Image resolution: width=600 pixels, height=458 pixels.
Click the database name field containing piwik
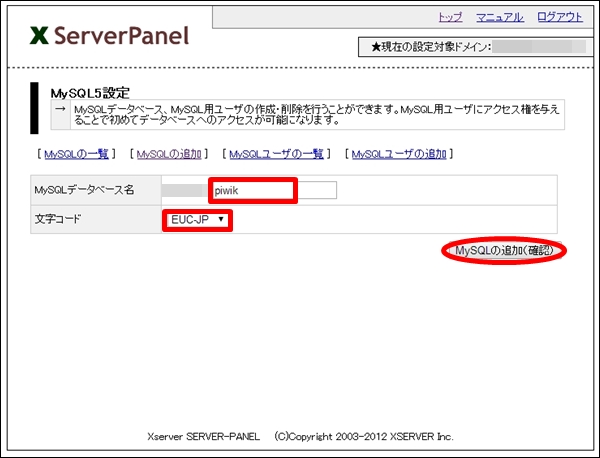point(274,190)
